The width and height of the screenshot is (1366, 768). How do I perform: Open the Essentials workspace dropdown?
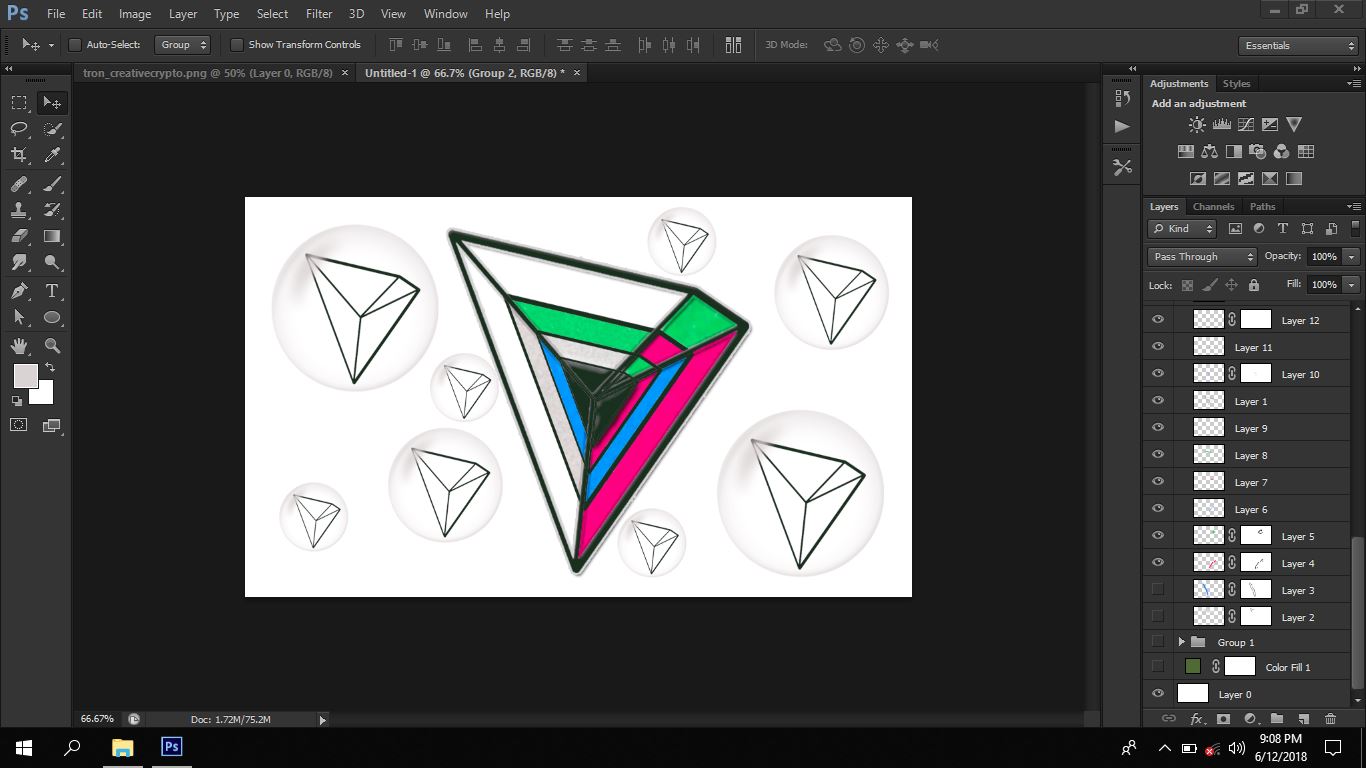pos(1297,46)
